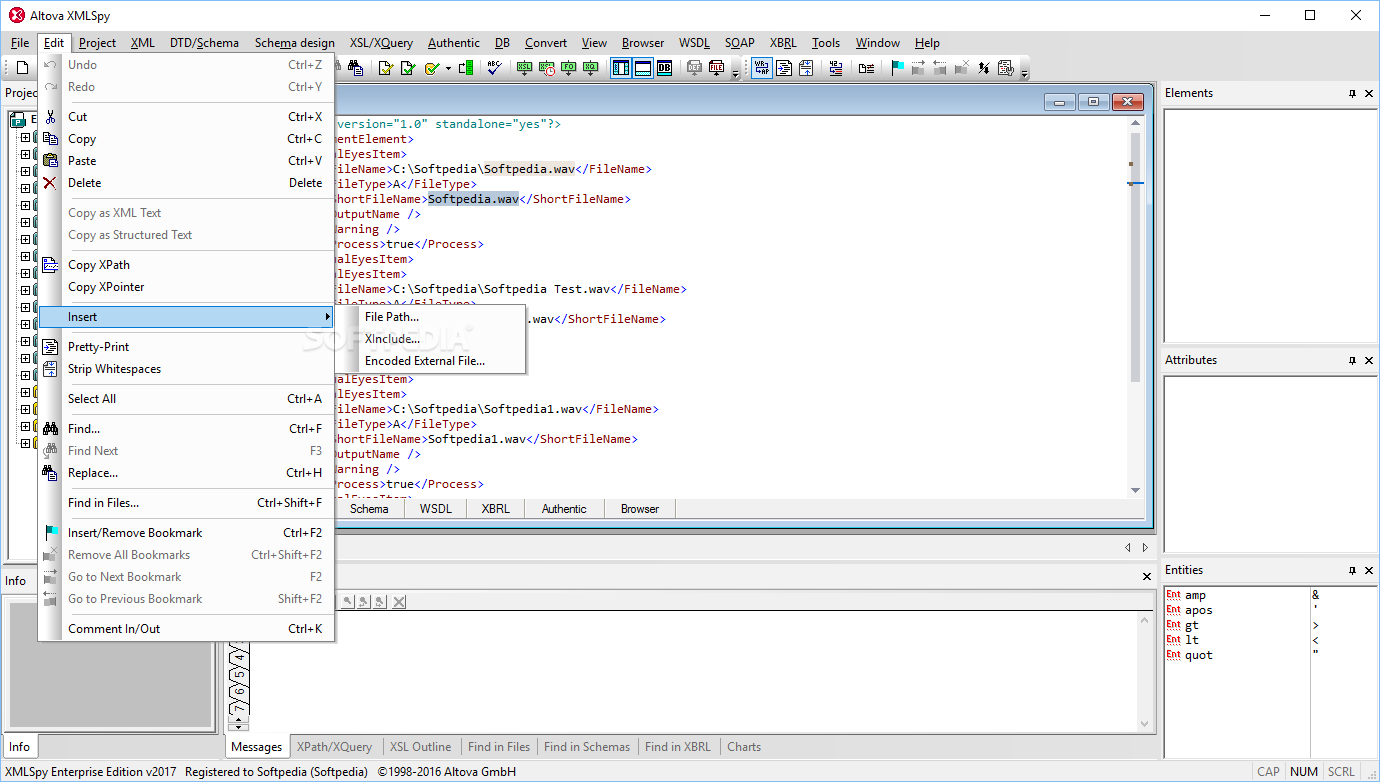
Task: Open the Find in Schemas tab
Action: click(587, 747)
